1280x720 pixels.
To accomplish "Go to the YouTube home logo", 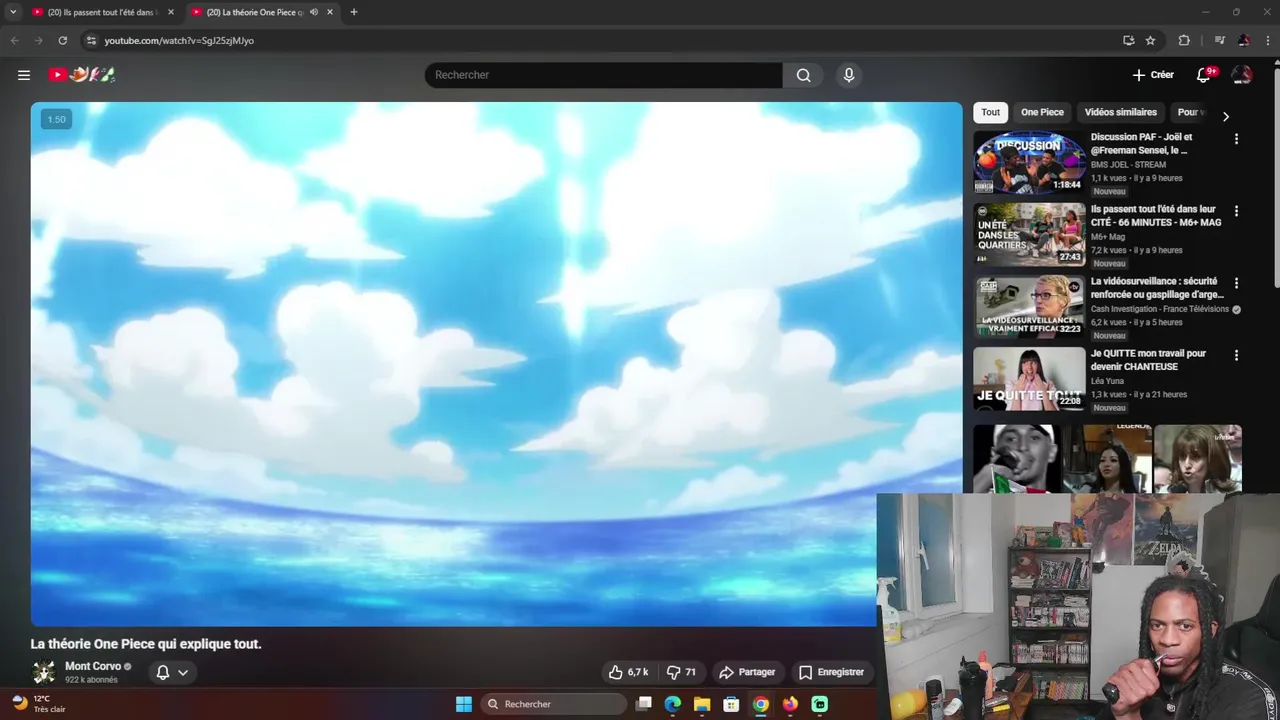I will pyautogui.click(x=82, y=75).
